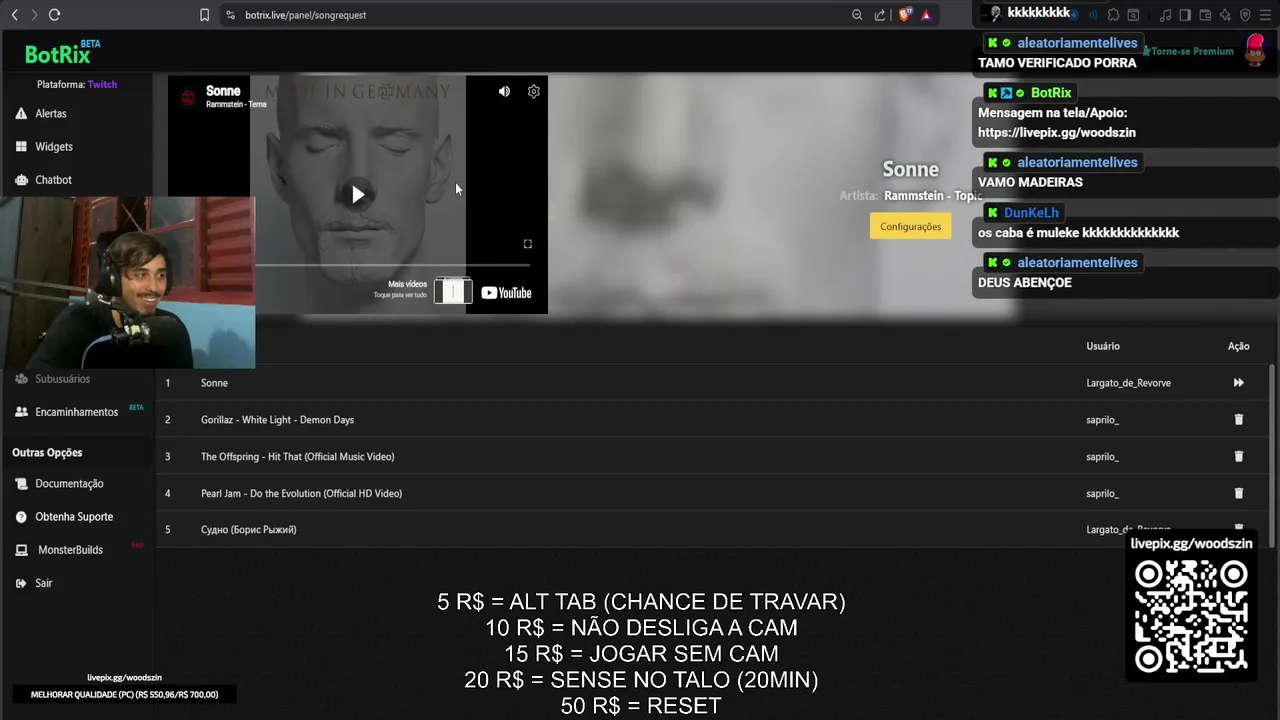
Task: Open Brave playlist music note icon
Action: [1165, 15]
